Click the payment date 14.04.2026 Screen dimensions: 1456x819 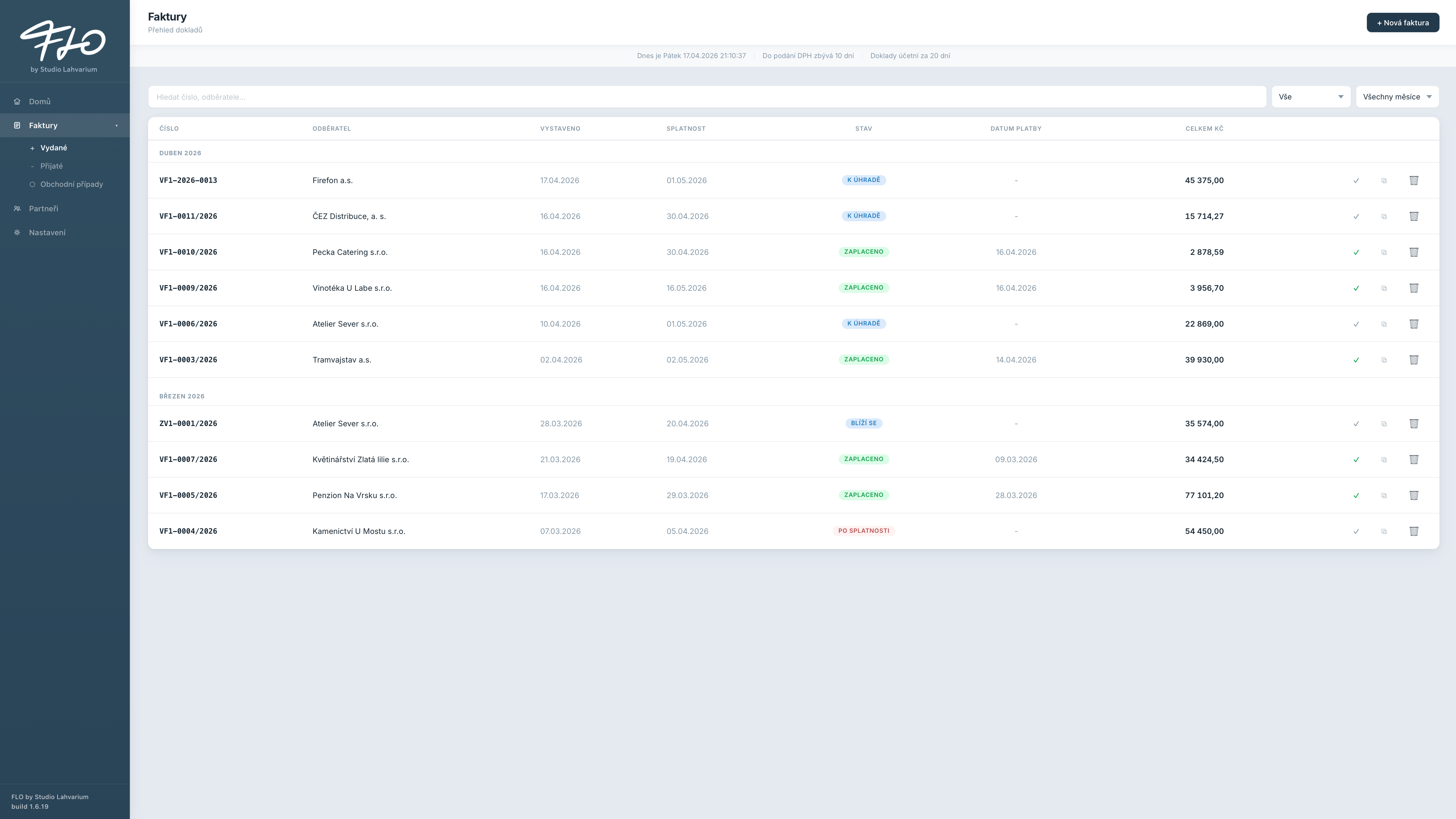coord(1016,359)
